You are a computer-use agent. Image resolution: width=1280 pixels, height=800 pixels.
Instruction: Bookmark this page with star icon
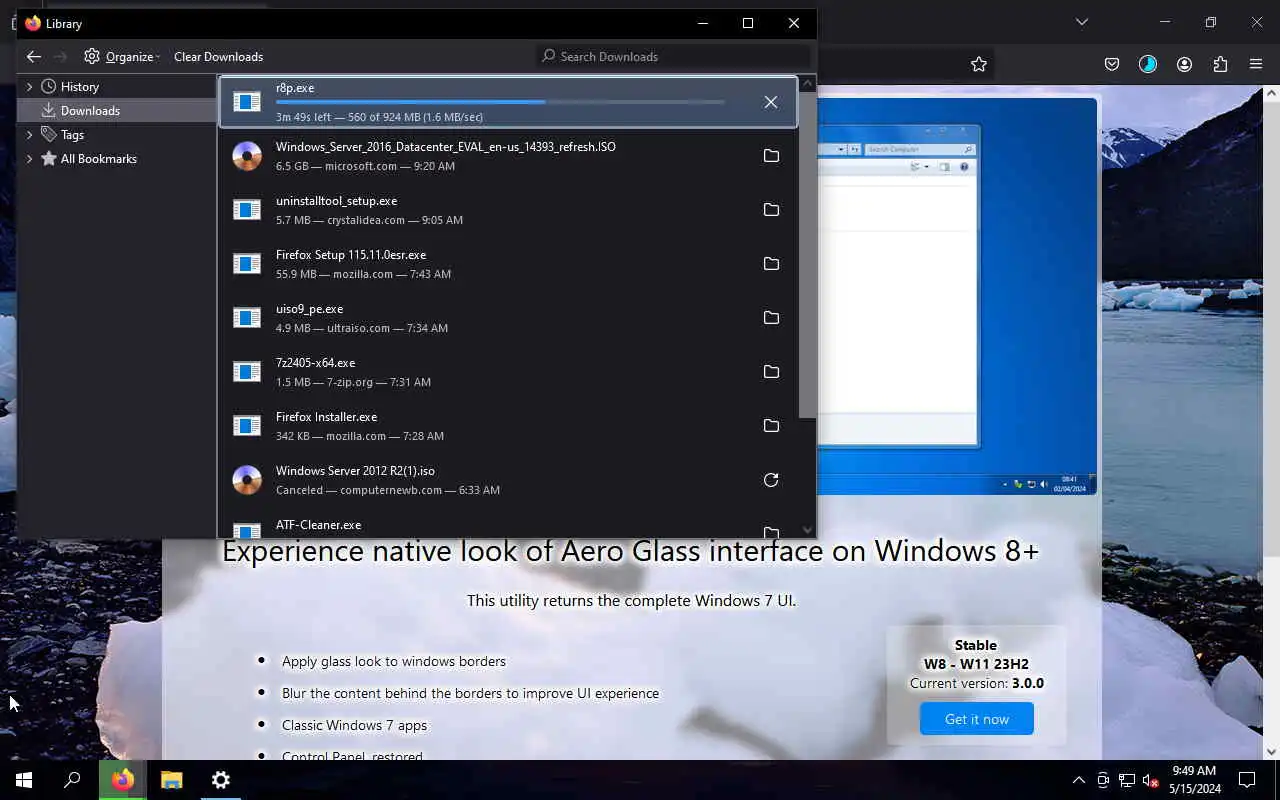pos(979,64)
